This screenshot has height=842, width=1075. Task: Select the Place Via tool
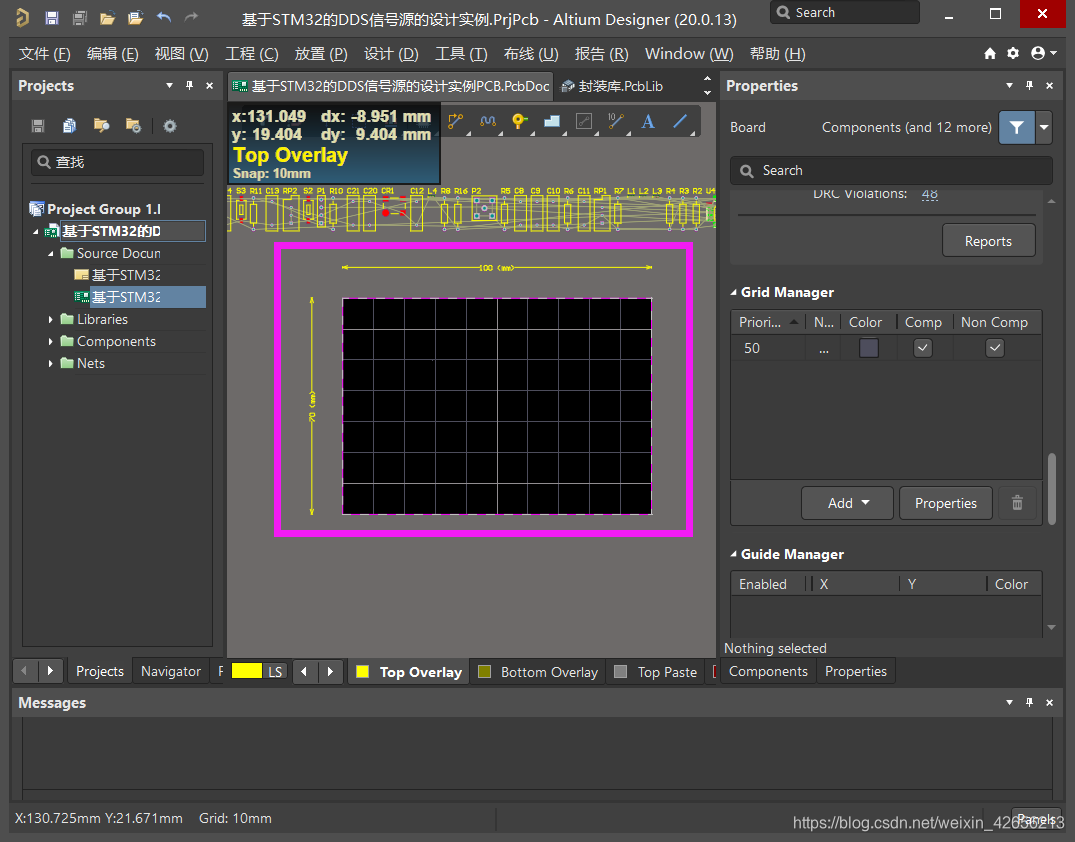[x=520, y=122]
